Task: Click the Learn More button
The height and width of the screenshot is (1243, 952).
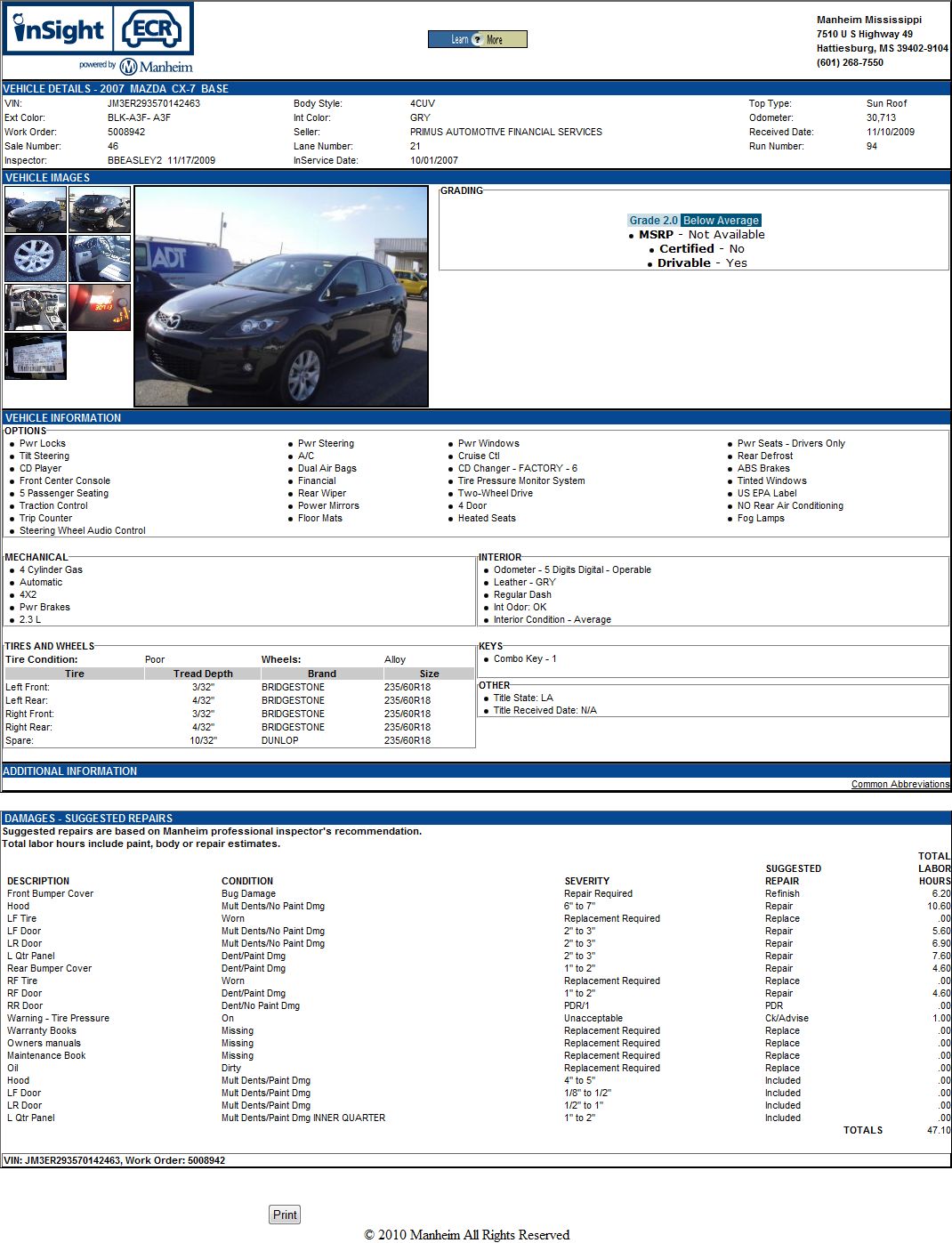Action: pos(477,39)
